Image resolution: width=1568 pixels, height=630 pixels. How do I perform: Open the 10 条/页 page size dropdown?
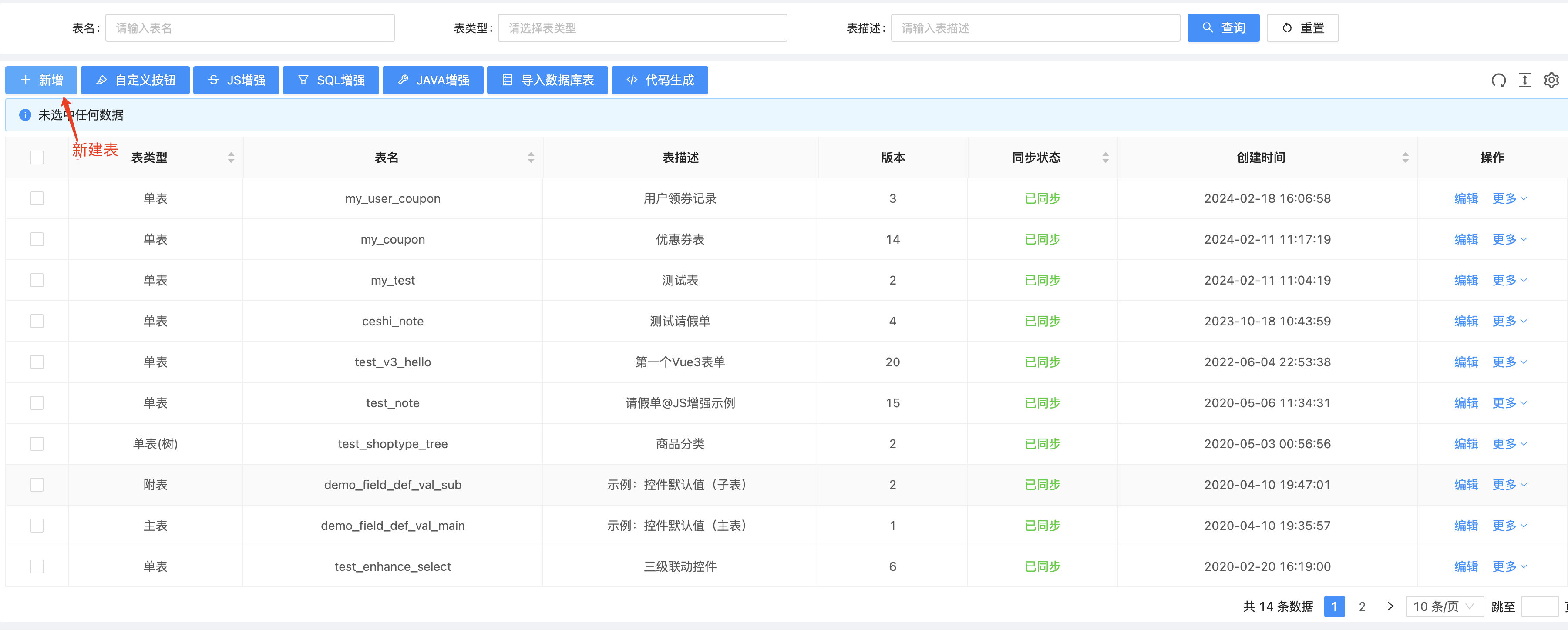[1443, 606]
